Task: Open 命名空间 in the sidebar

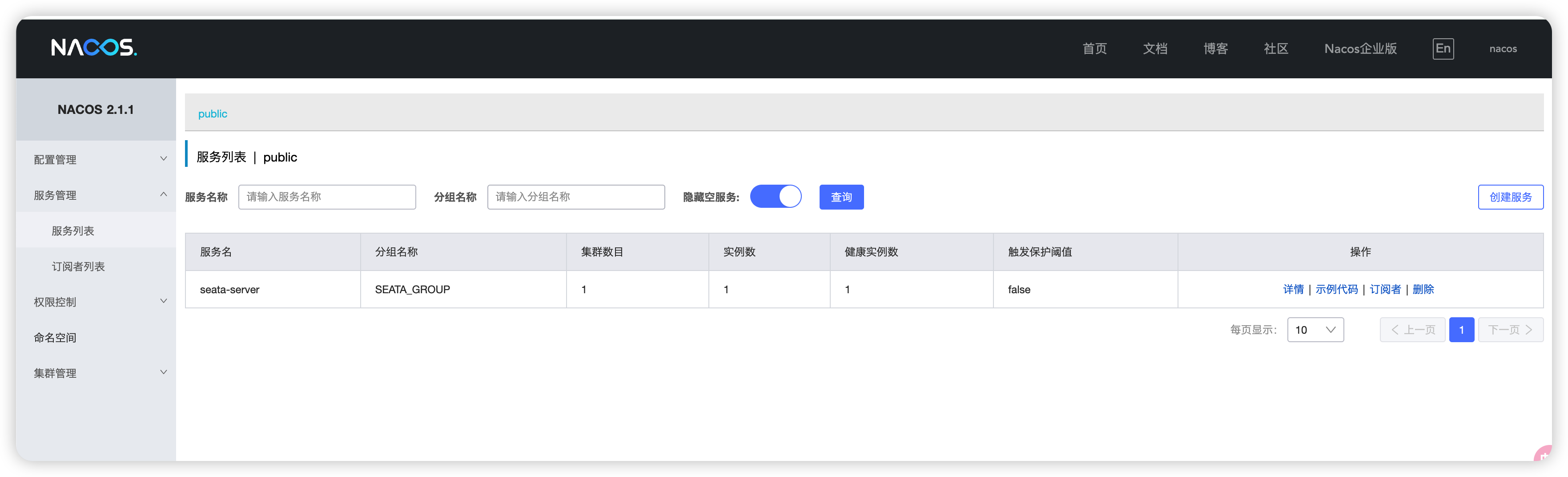Action: 55,337
